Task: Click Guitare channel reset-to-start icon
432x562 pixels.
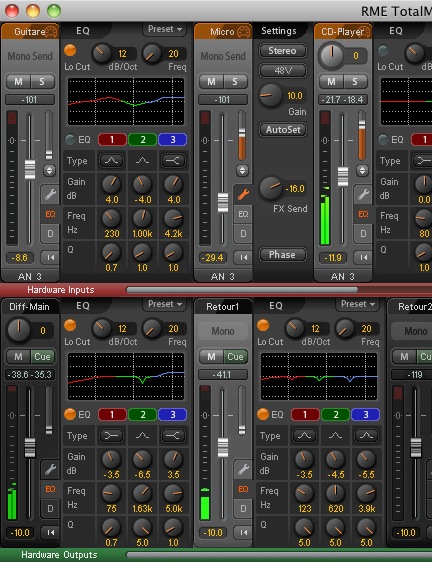Action: point(50,257)
